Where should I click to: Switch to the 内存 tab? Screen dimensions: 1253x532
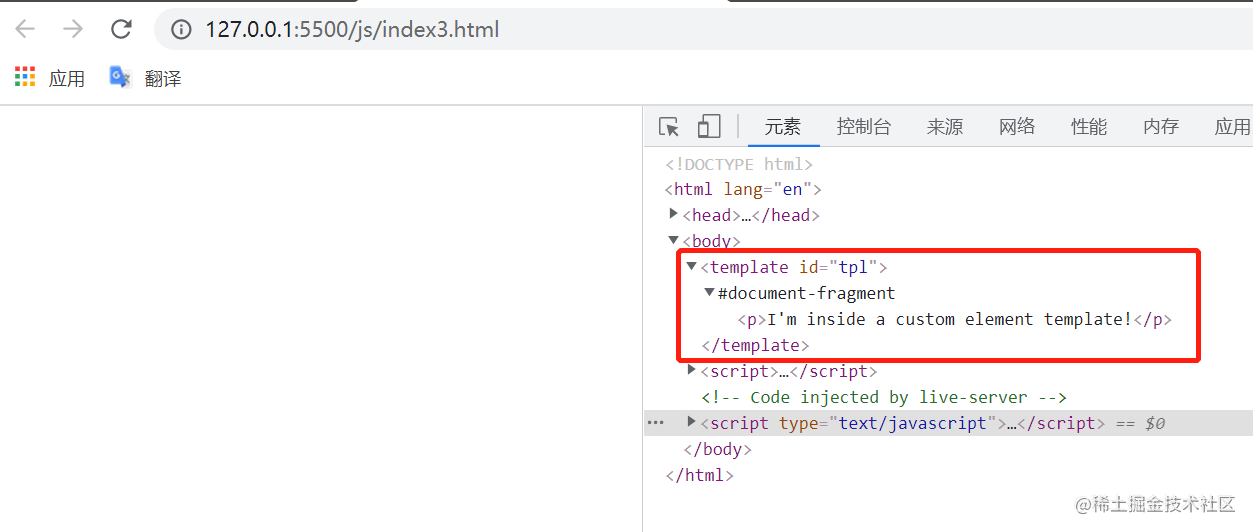pos(1161,127)
